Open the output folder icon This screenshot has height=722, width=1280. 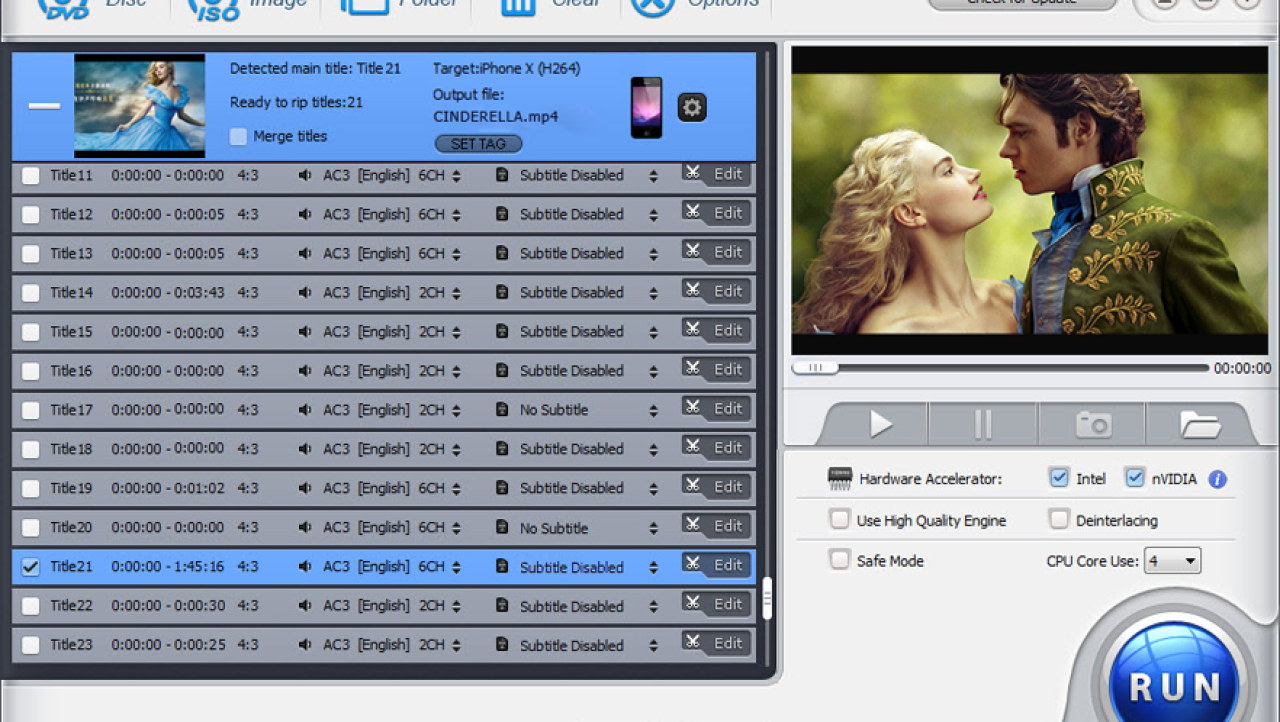click(1200, 425)
